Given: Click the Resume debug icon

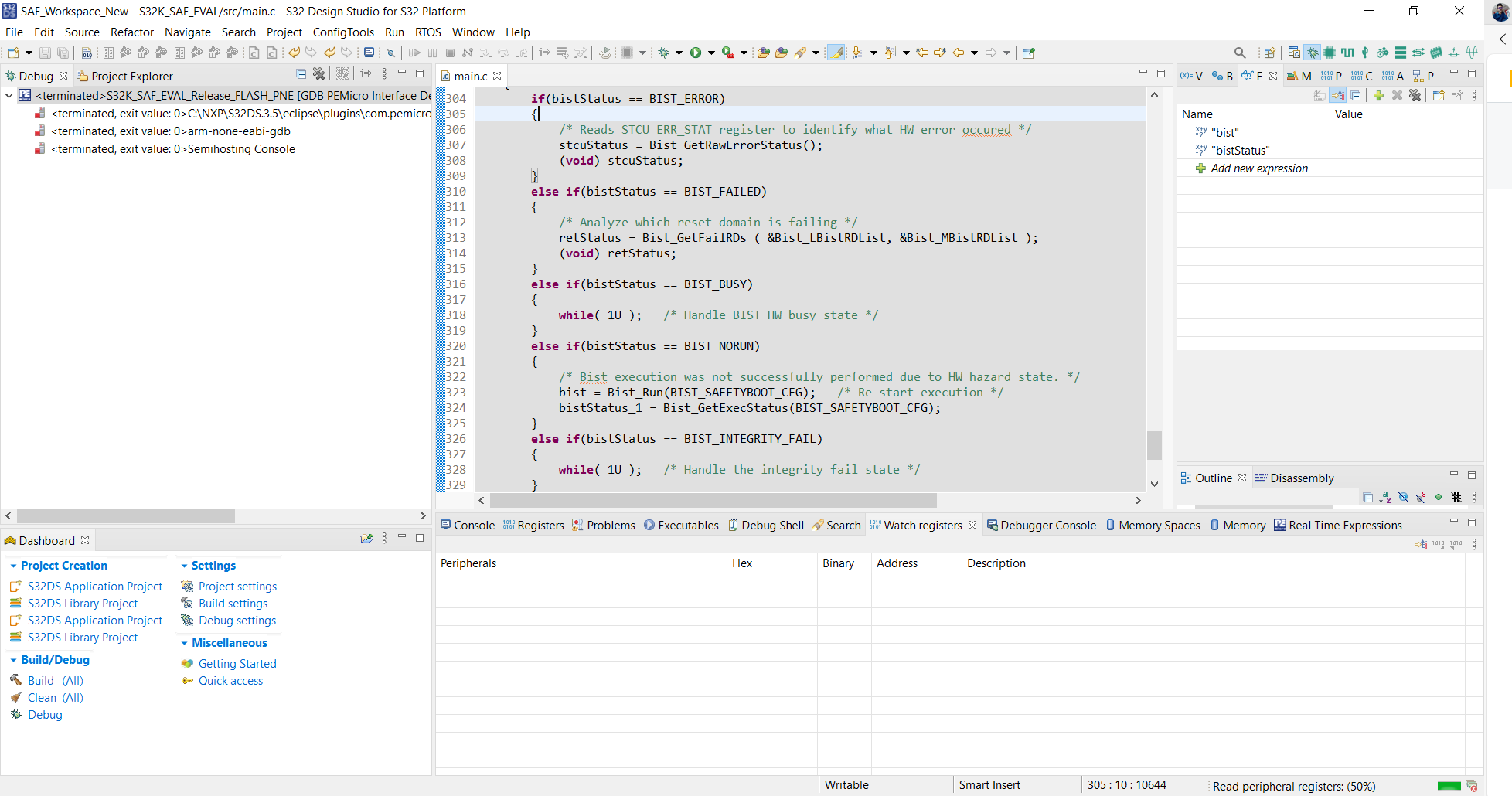Looking at the screenshot, I should tap(414, 54).
